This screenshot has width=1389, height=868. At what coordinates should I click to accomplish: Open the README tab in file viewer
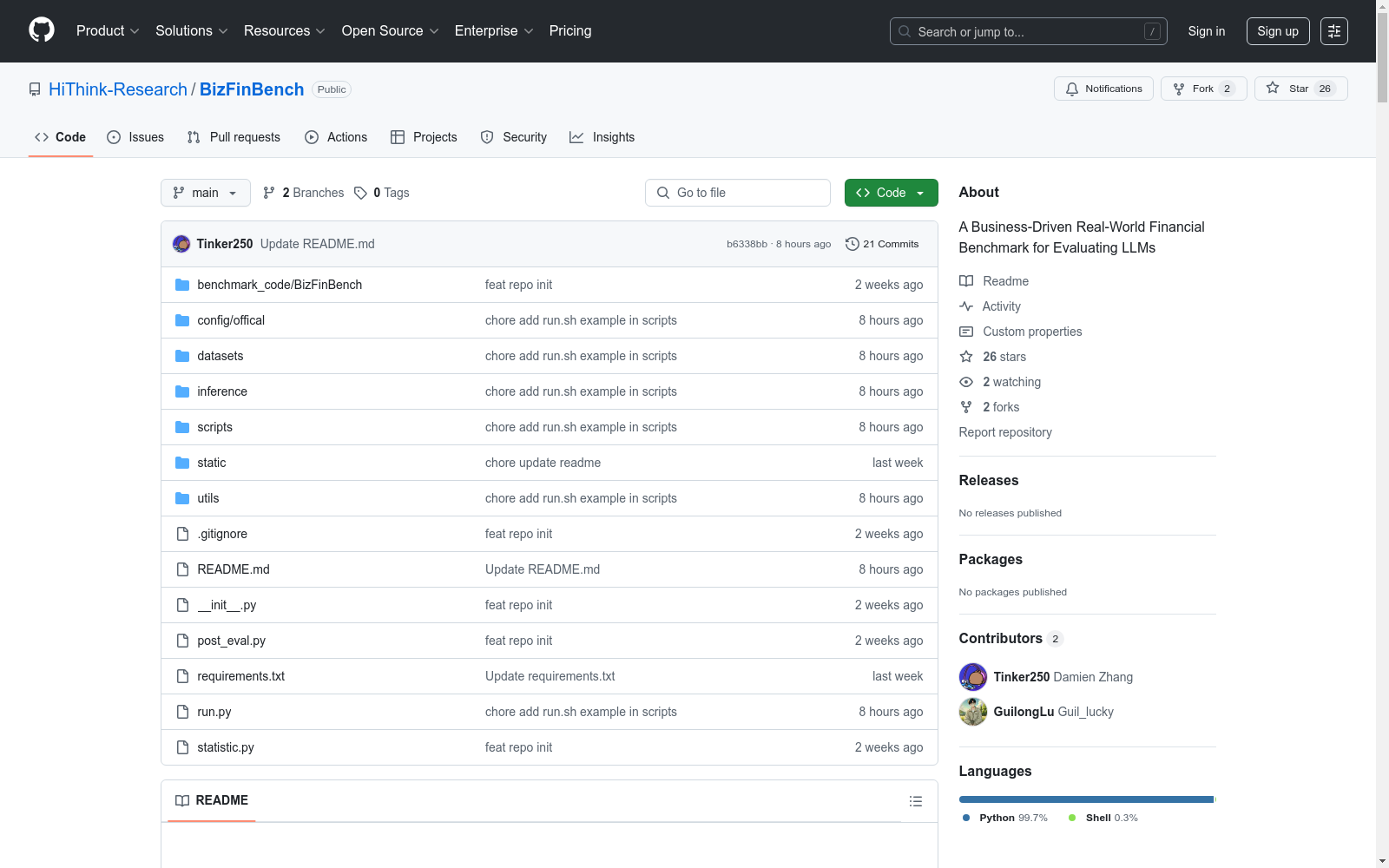click(212, 800)
